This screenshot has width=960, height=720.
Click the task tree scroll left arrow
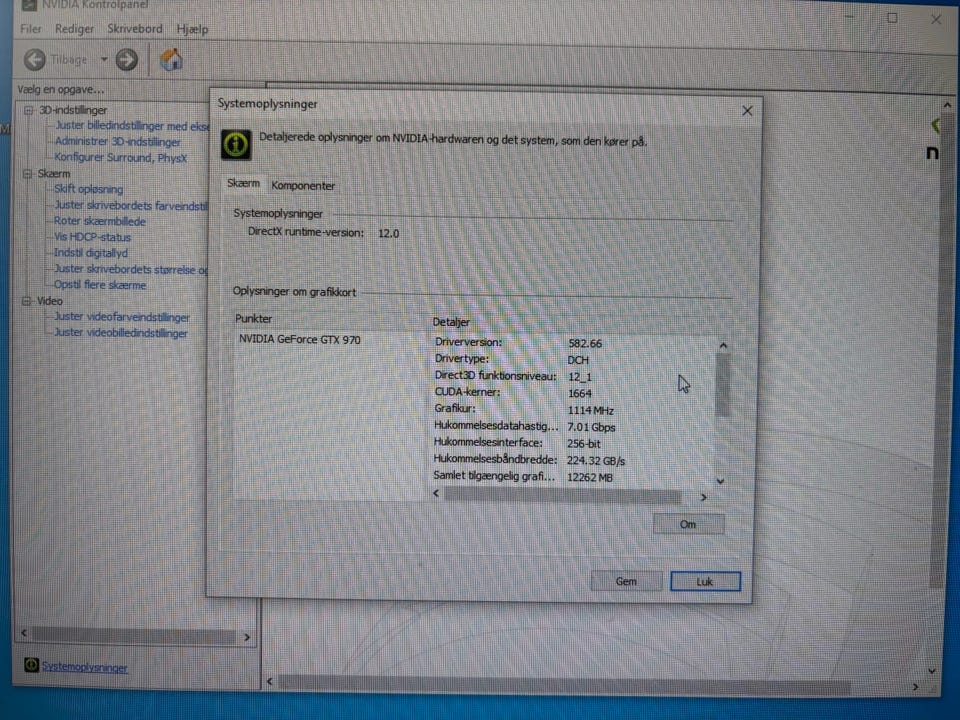24,633
